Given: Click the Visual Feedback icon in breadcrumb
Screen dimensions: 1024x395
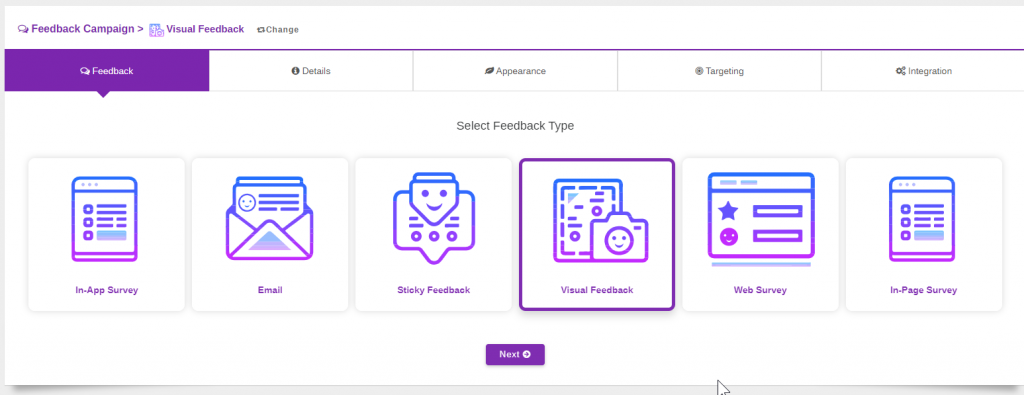Looking at the screenshot, I should coord(156,29).
